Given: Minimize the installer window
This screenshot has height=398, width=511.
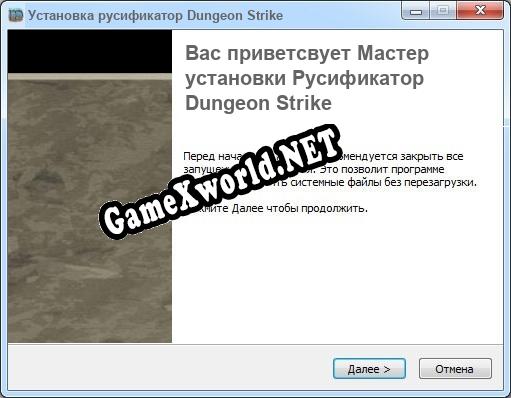Looking at the screenshot, I should [416, 11].
